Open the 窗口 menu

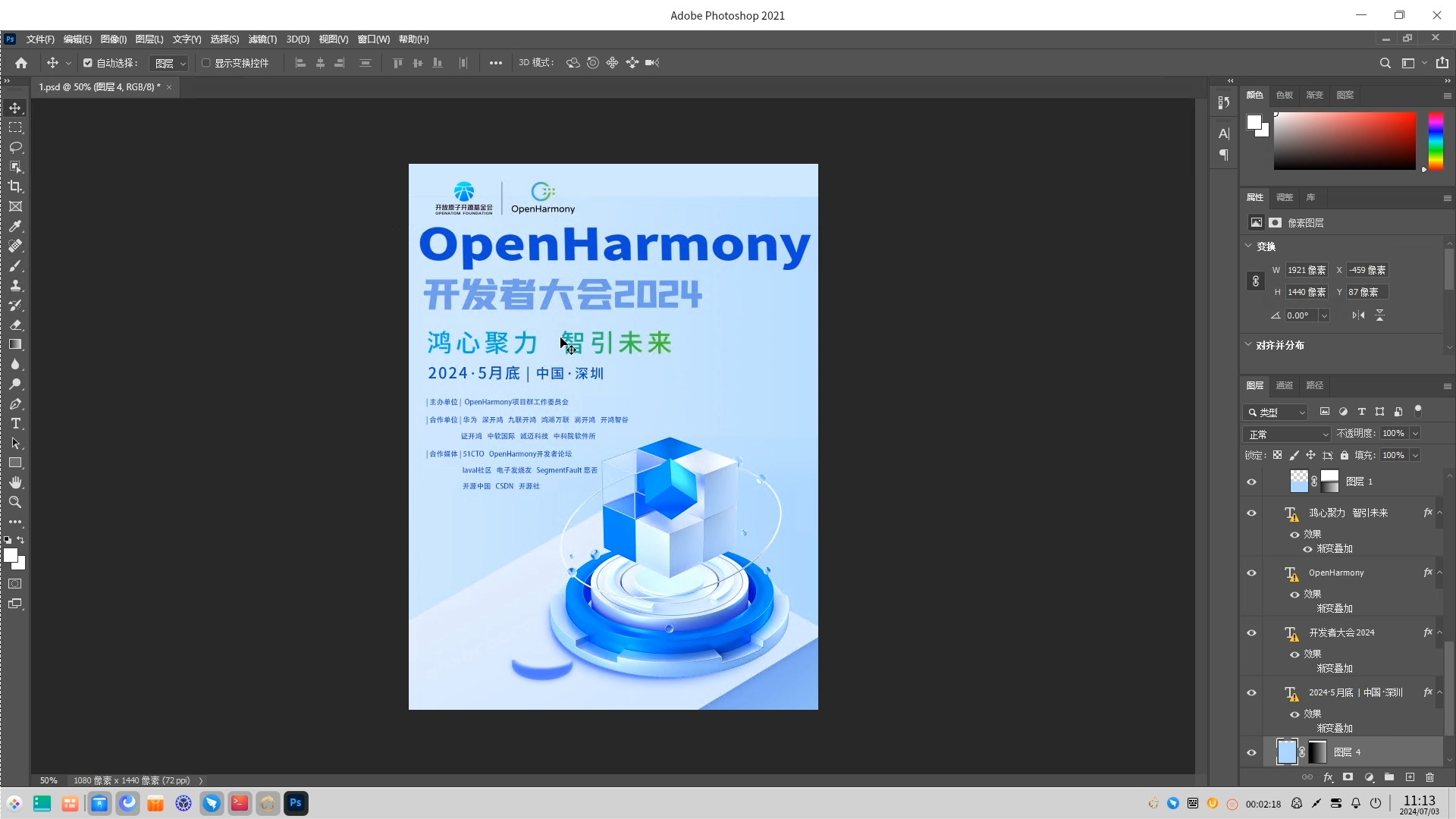(372, 38)
